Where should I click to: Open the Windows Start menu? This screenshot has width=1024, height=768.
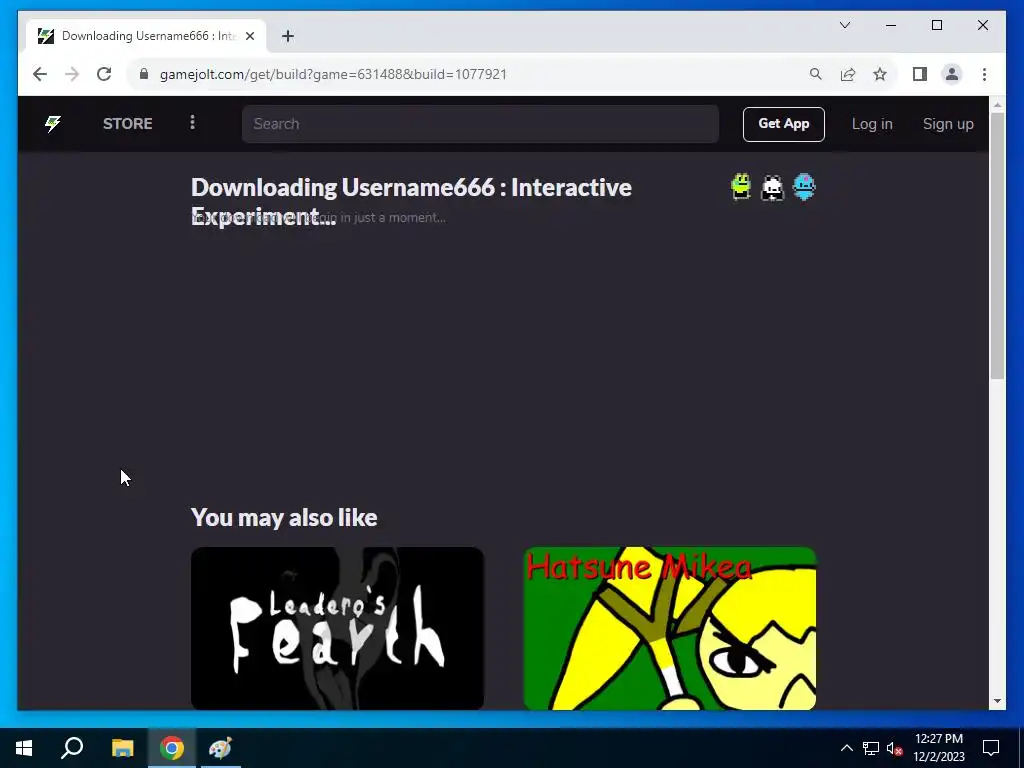point(24,748)
